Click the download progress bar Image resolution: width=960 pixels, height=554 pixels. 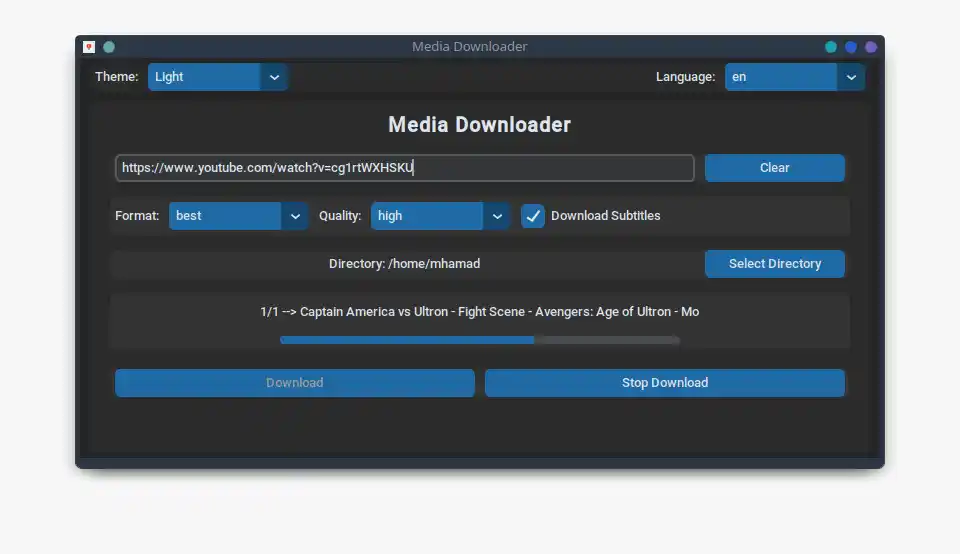click(x=479, y=340)
